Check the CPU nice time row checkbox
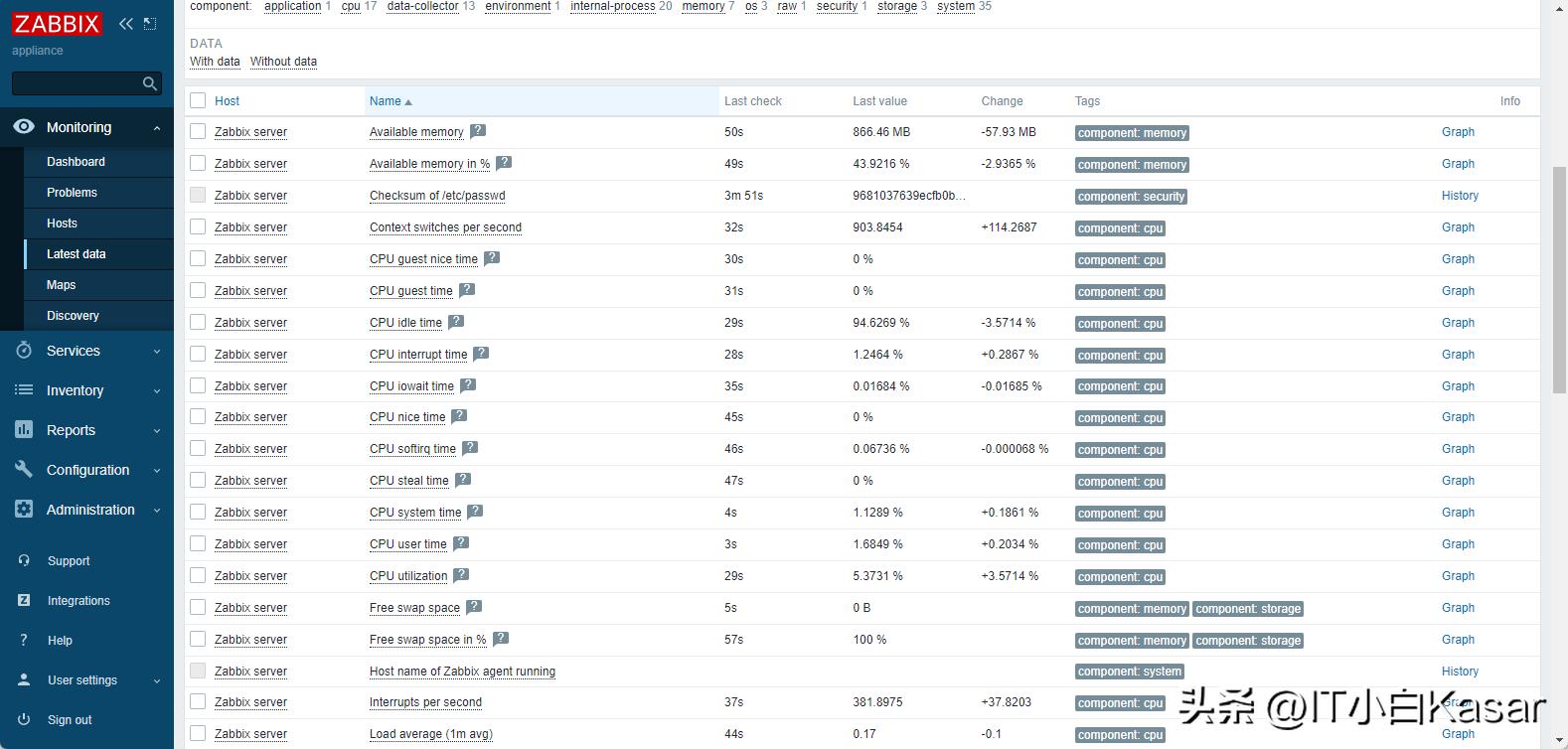The image size is (1568, 749). [x=198, y=416]
